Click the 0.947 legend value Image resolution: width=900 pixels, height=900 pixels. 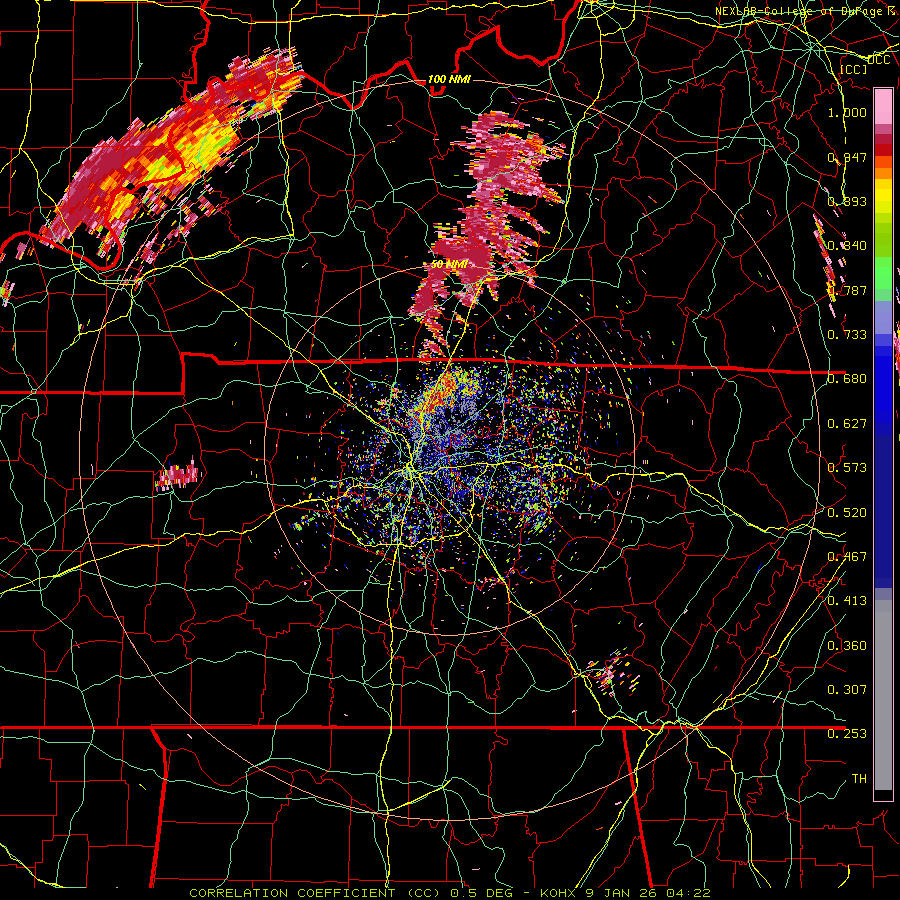[847, 157]
